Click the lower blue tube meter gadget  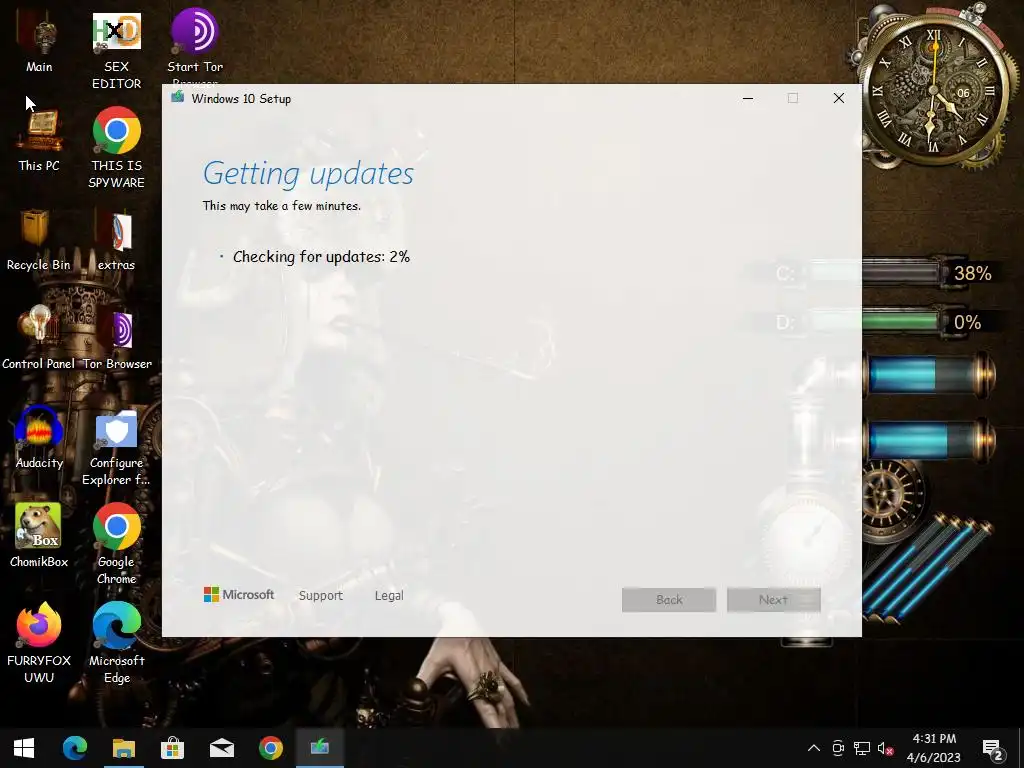930,441
